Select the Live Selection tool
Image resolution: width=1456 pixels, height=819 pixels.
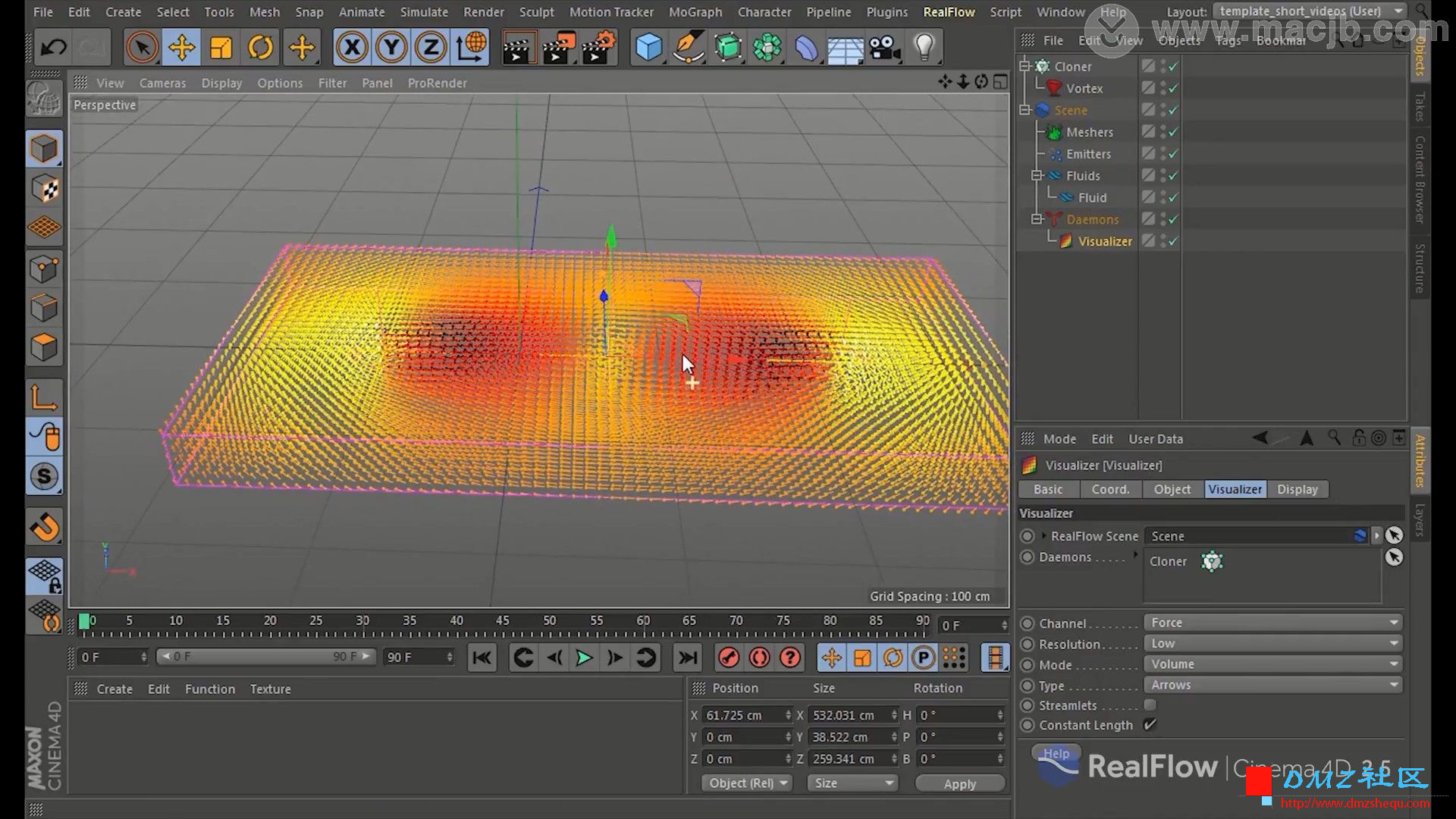click(142, 48)
